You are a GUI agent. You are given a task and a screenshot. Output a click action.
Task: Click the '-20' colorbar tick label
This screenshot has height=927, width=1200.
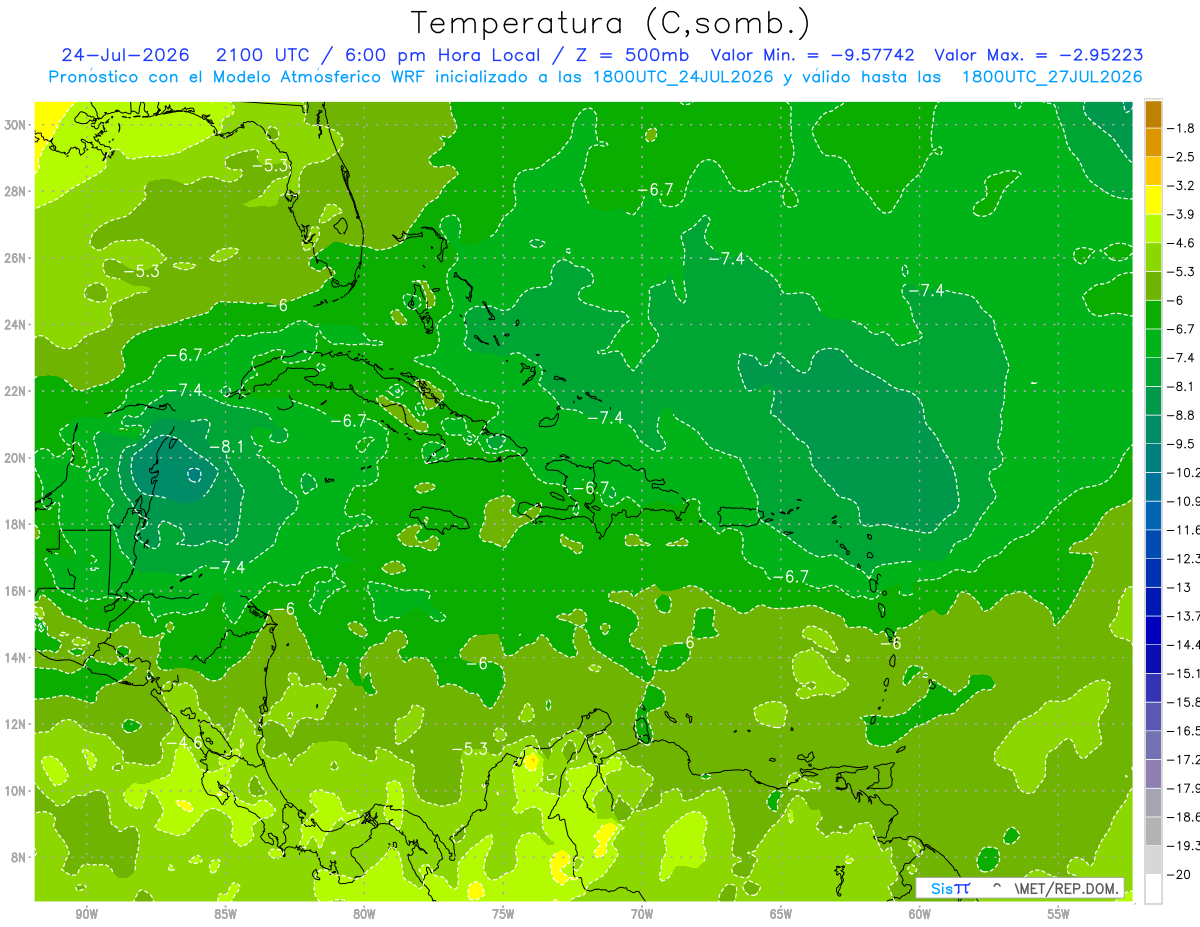click(1180, 874)
